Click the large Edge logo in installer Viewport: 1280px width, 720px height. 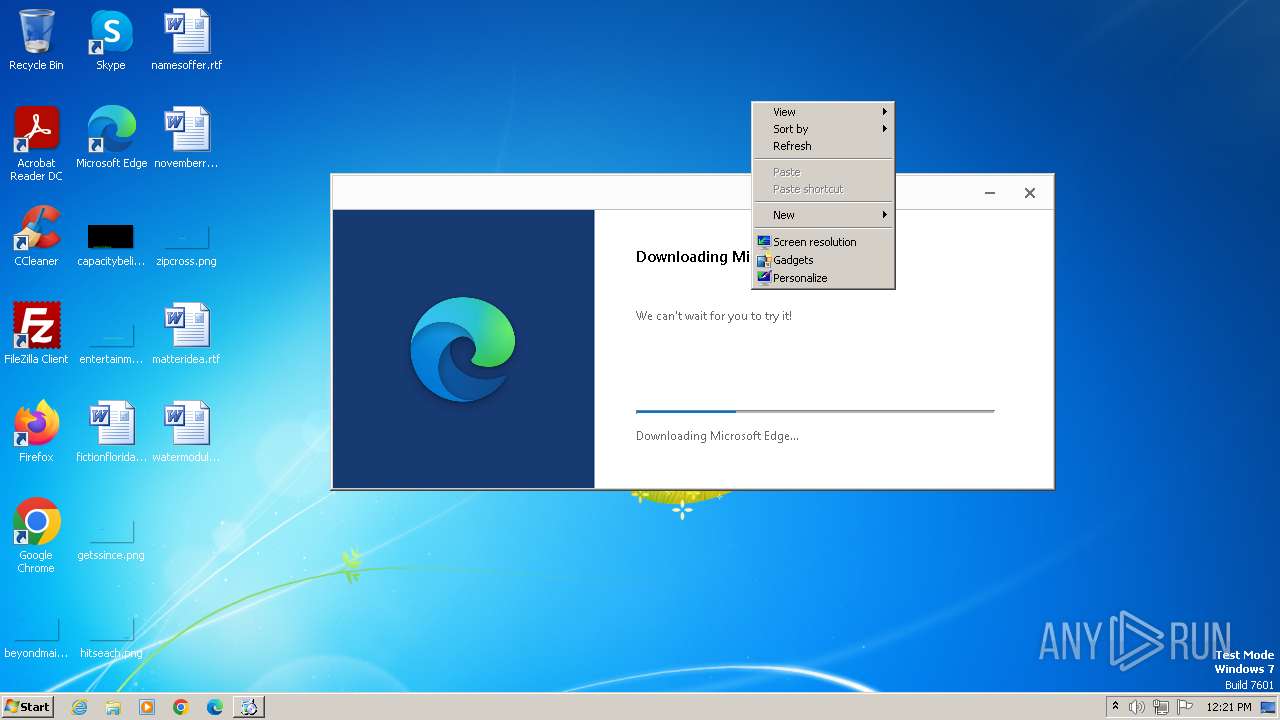point(463,349)
